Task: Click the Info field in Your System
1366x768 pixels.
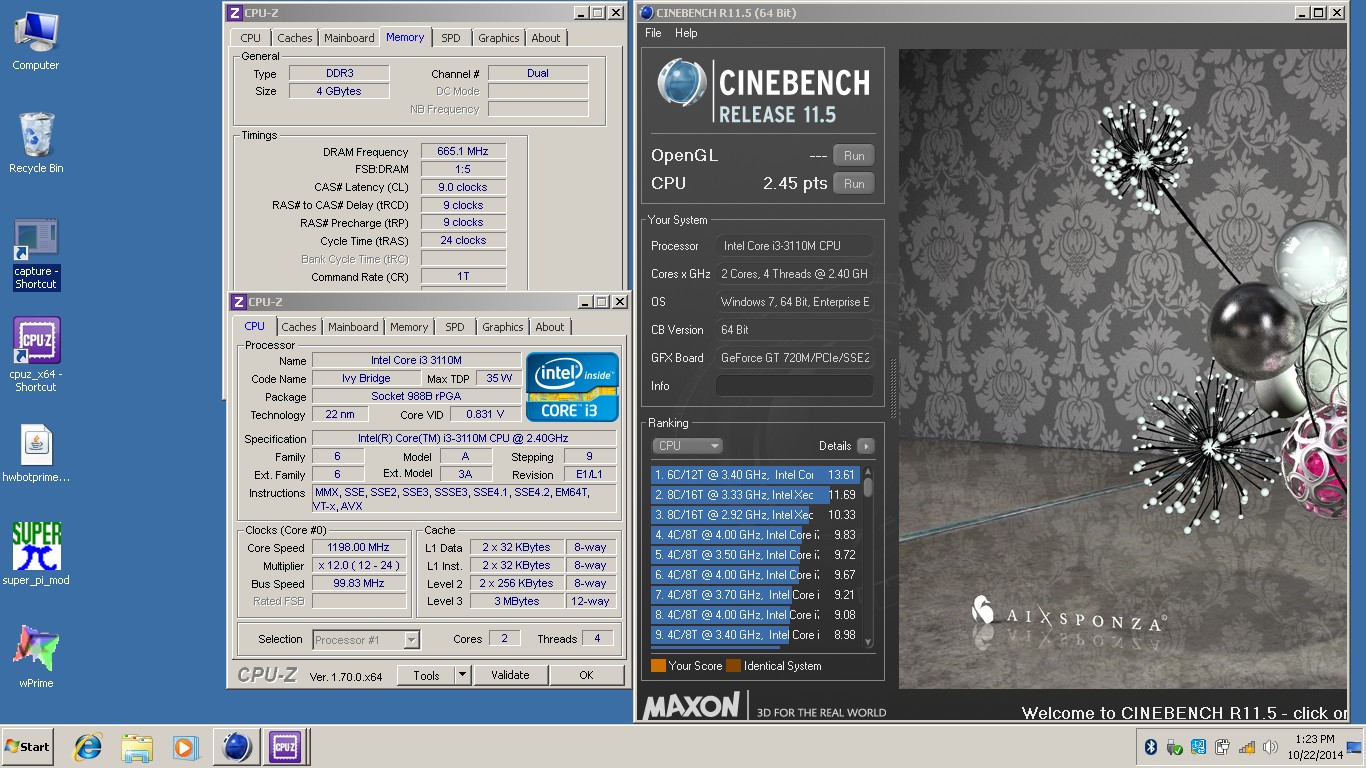Action: pos(795,386)
